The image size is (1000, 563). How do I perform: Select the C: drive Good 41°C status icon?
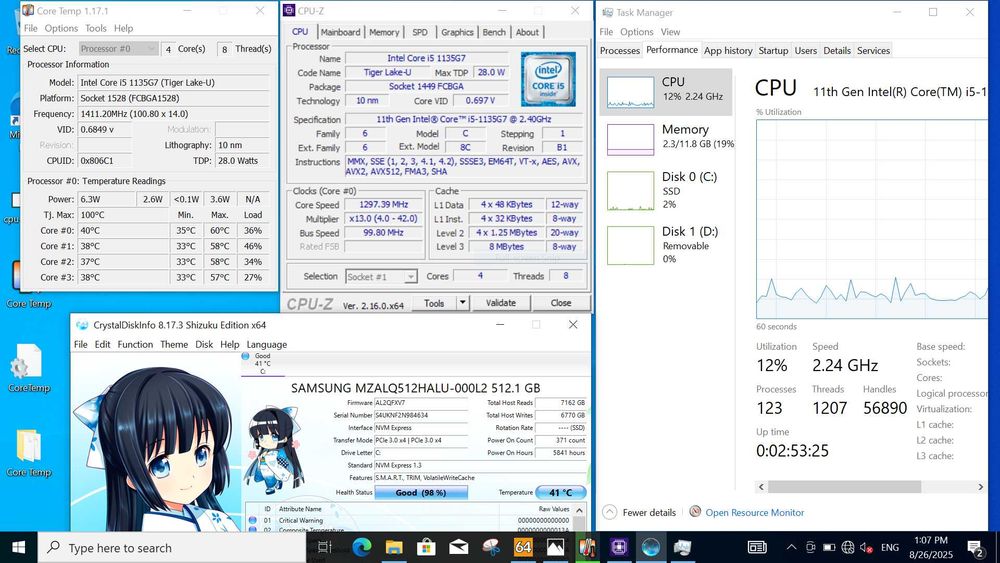pyautogui.click(x=262, y=363)
